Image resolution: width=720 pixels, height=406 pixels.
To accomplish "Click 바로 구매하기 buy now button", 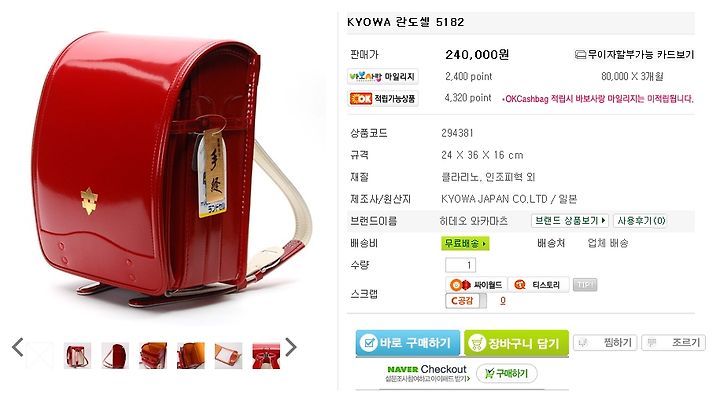I will (x=408, y=343).
